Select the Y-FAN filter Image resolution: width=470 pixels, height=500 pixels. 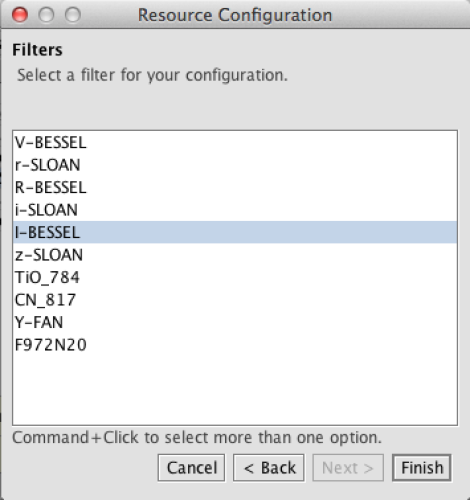pyautogui.click(x=235, y=322)
